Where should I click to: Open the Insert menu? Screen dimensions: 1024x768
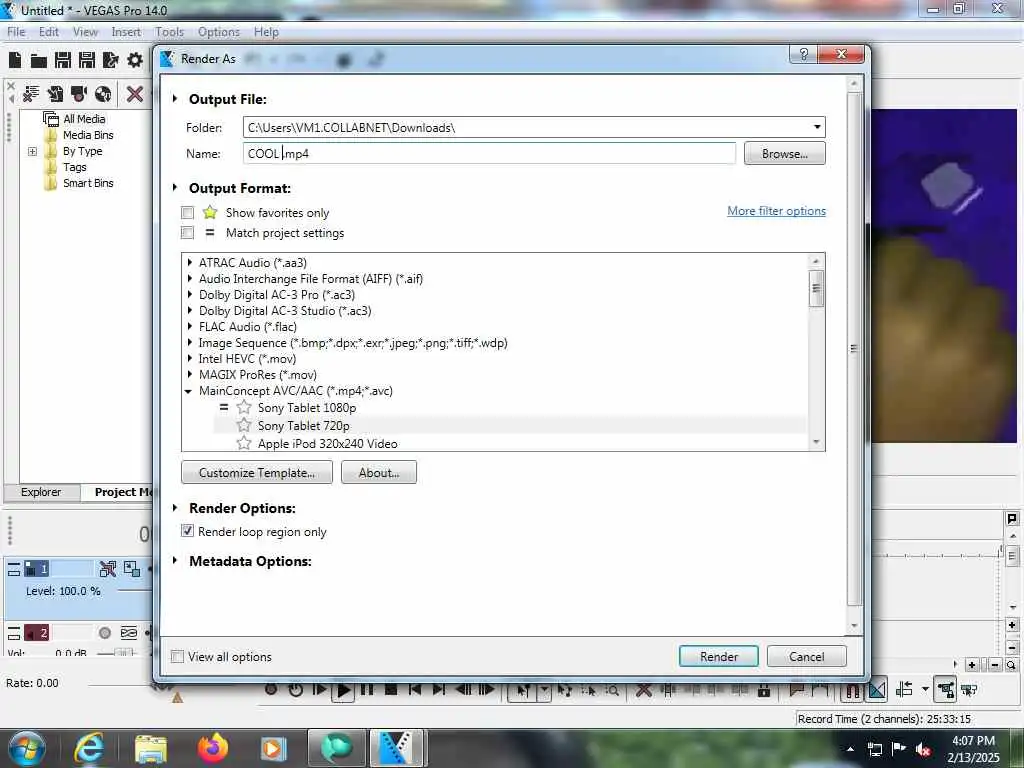tap(126, 31)
